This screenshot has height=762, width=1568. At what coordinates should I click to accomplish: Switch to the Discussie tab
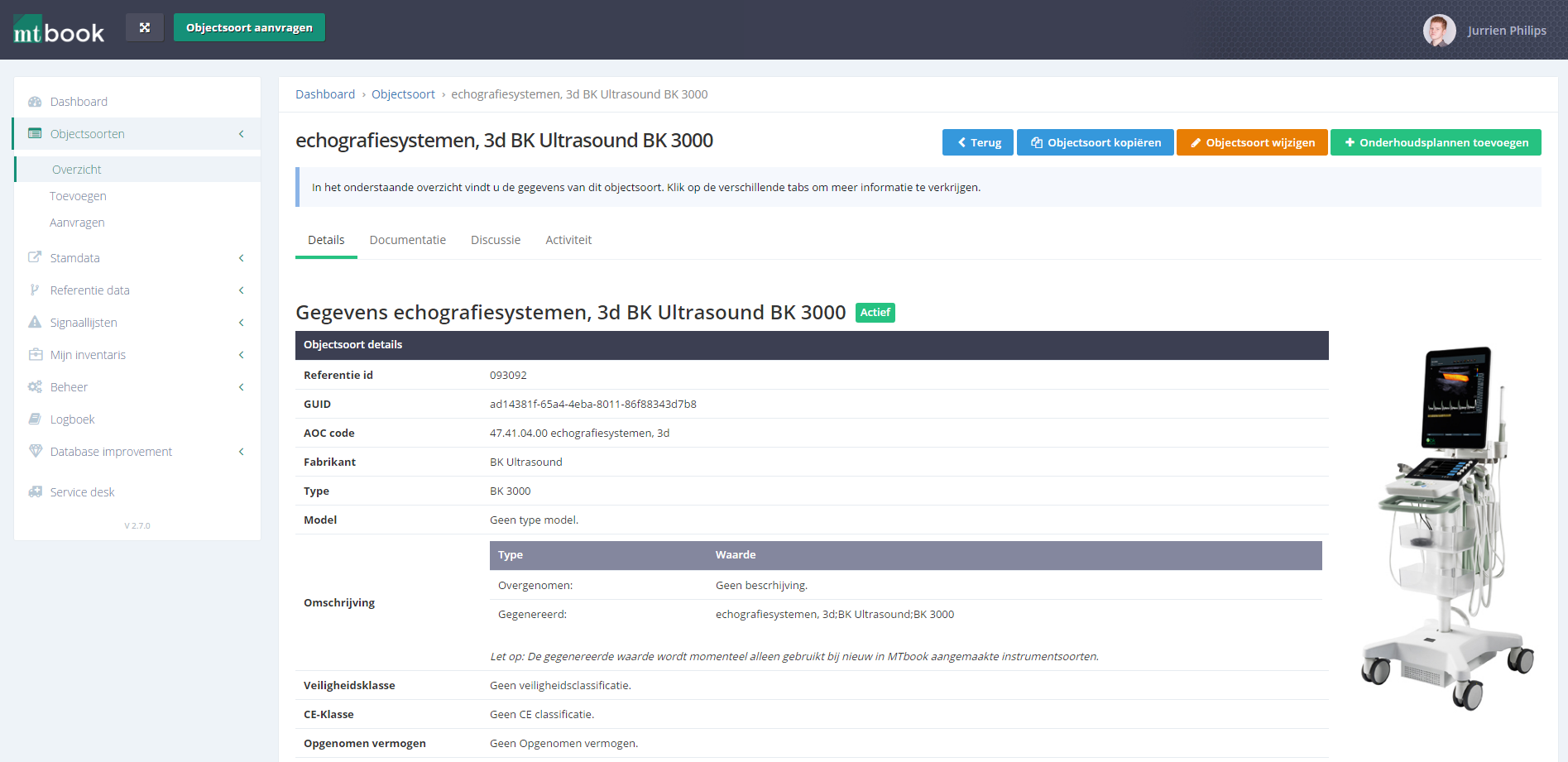point(496,240)
